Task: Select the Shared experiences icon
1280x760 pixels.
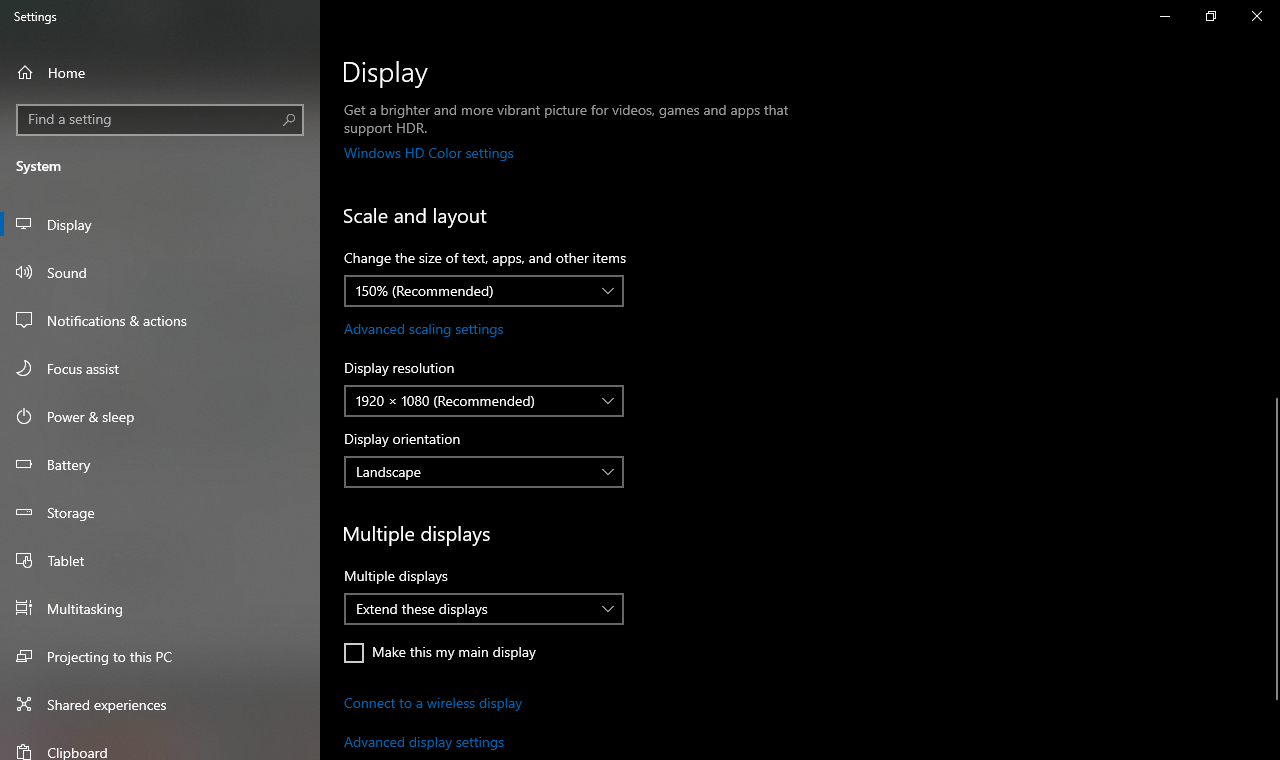Action: pyautogui.click(x=24, y=704)
